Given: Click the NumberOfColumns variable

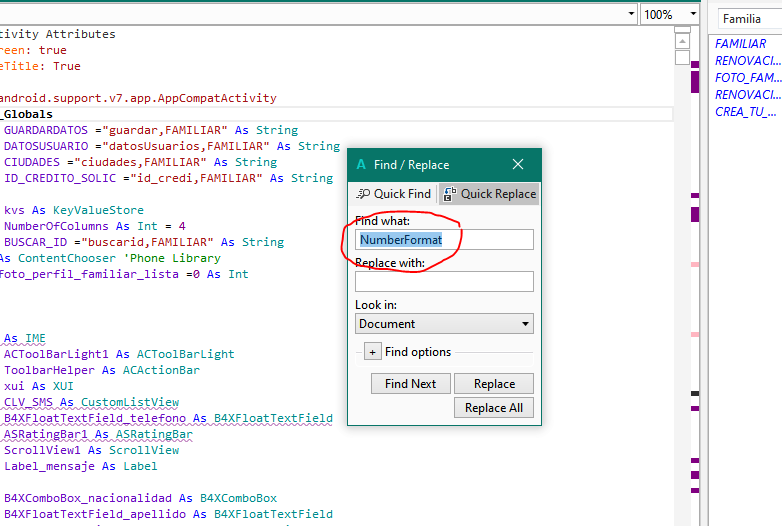Looking at the screenshot, I should tap(56, 226).
